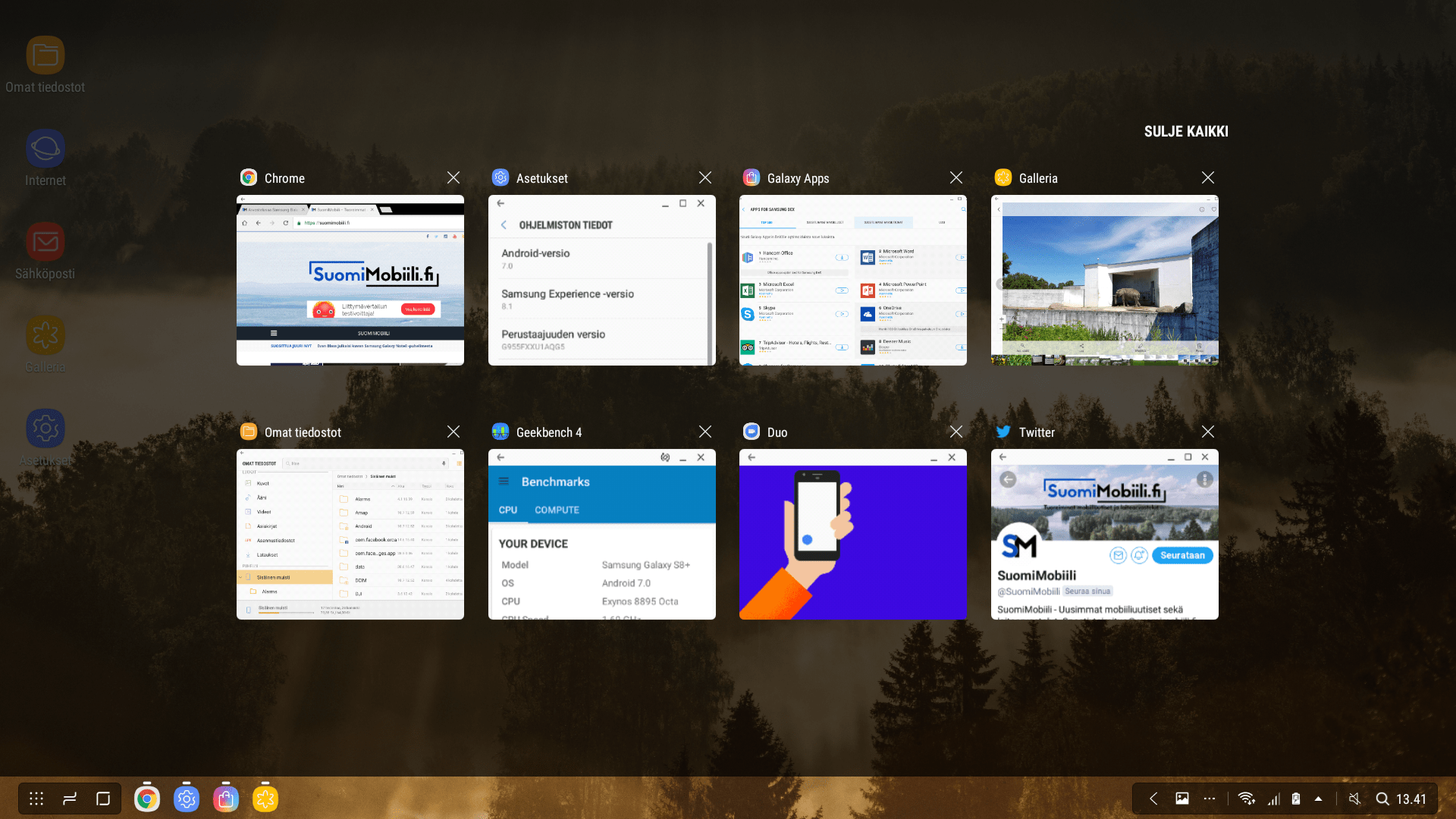Click the search magnifier in system tray
1456x819 pixels.
tap(1382, 799)
